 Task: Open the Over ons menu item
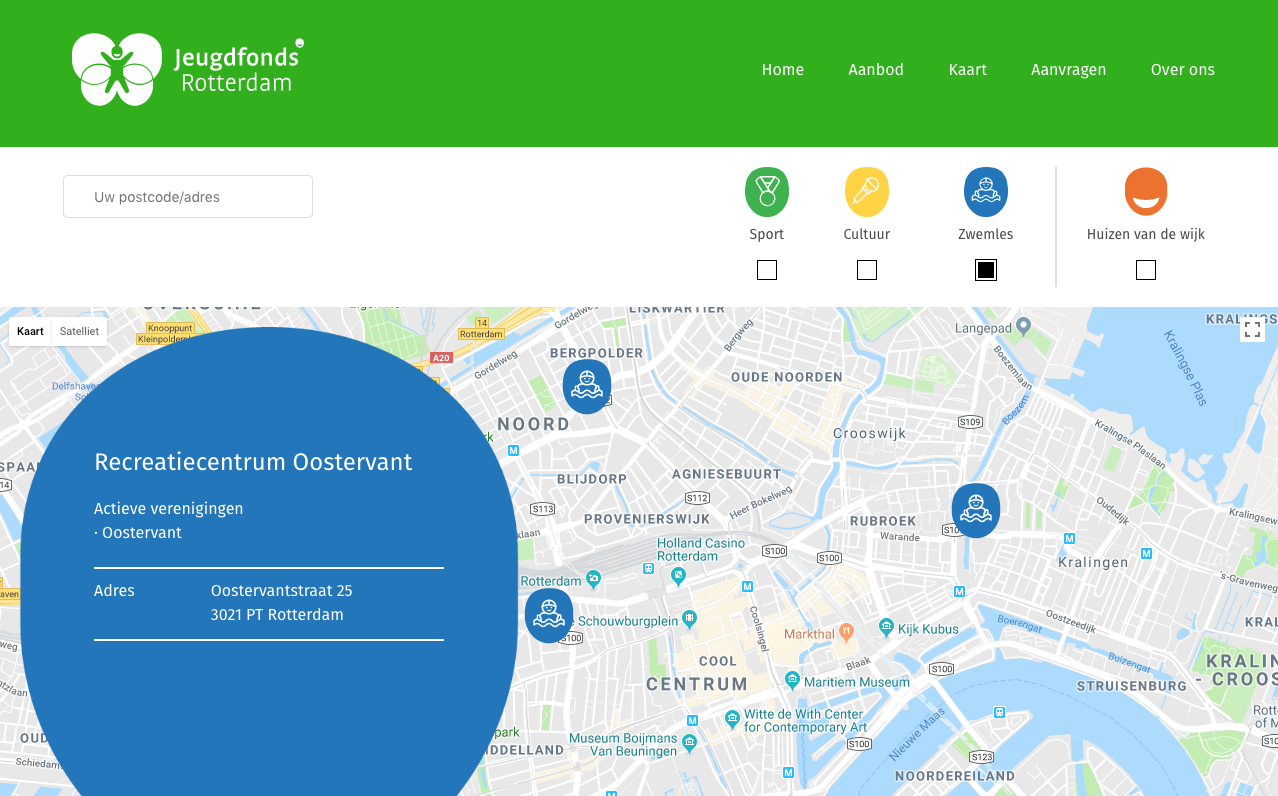(x=1183, y=70)
